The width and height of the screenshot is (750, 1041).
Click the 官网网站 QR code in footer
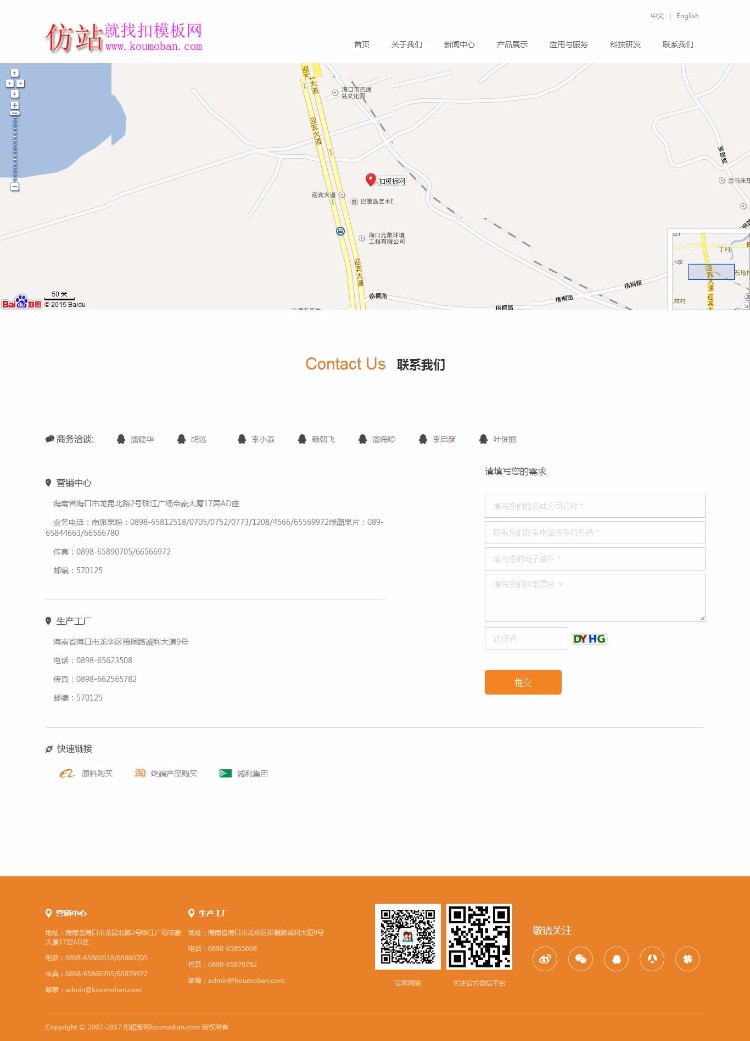coord(408,937)
